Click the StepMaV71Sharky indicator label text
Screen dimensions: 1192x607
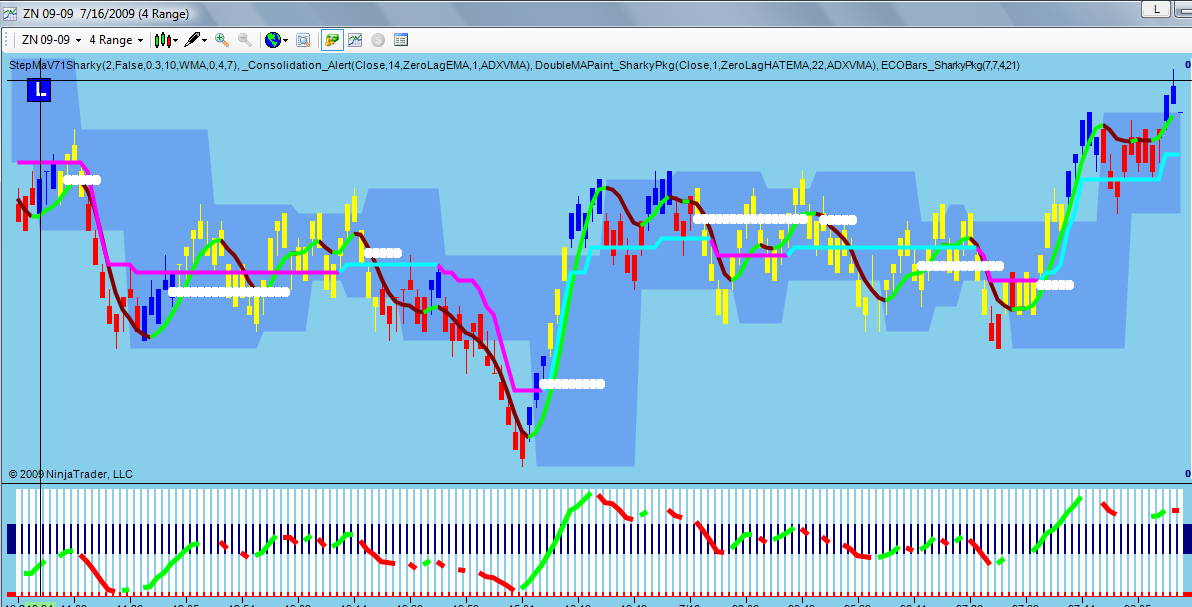pos(124,66)
